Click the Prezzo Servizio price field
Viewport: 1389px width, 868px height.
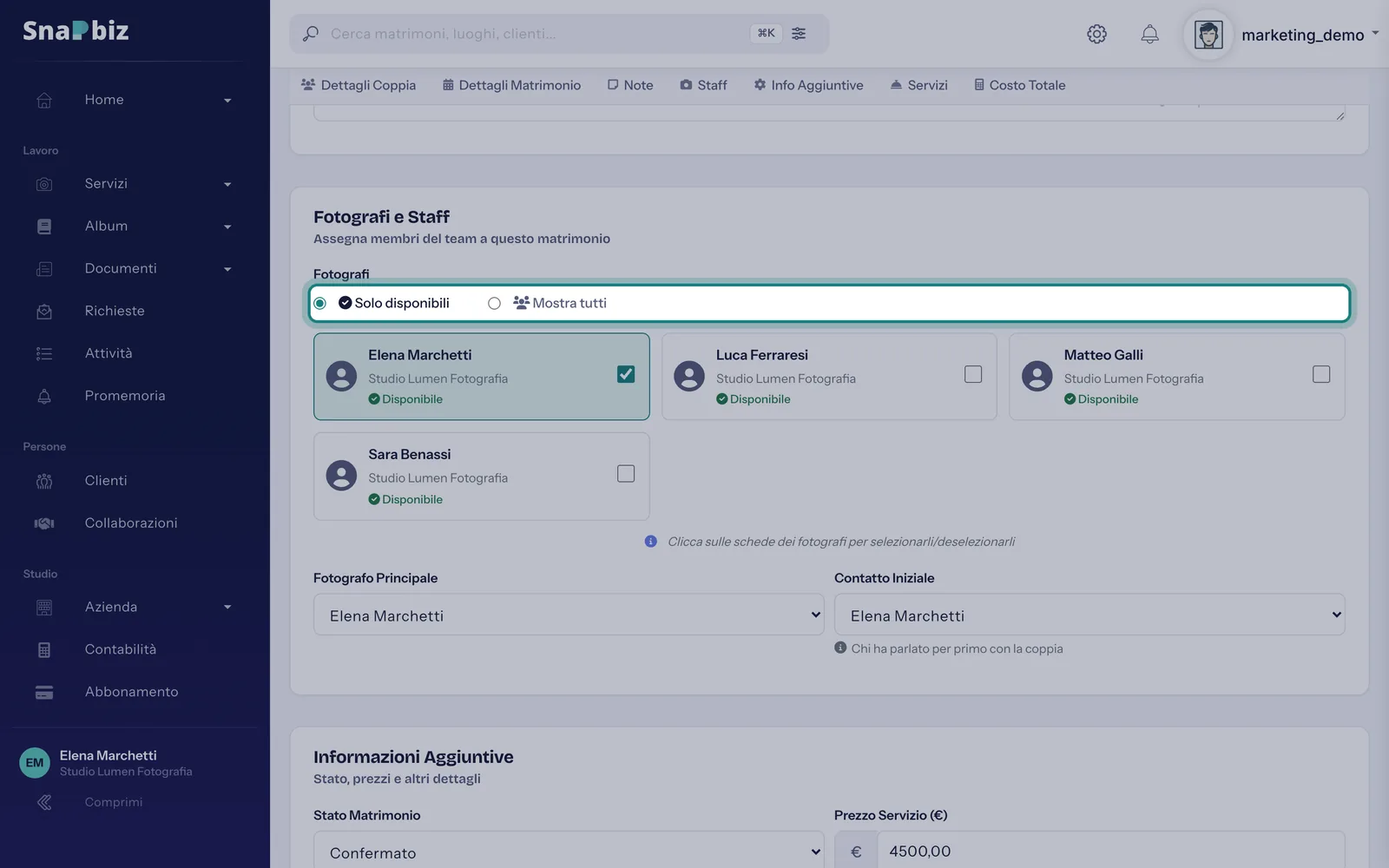[x=1110, y=851]
